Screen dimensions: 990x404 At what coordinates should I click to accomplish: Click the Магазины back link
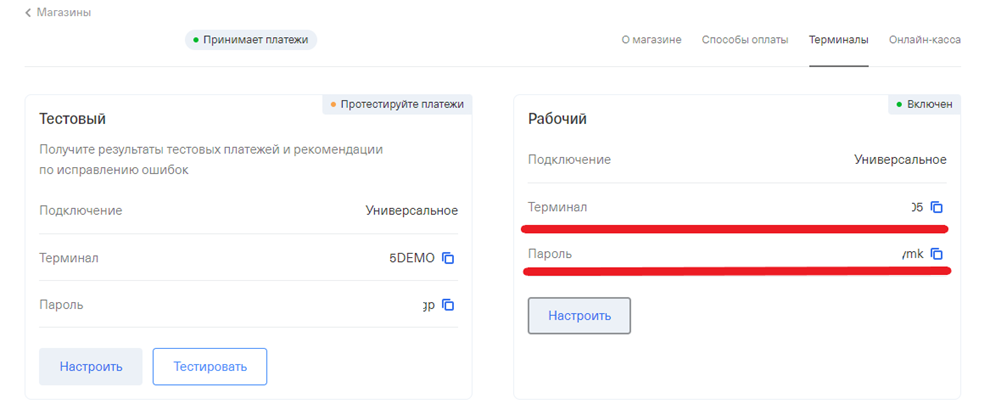pyautogui.click(x=63, y=13)
